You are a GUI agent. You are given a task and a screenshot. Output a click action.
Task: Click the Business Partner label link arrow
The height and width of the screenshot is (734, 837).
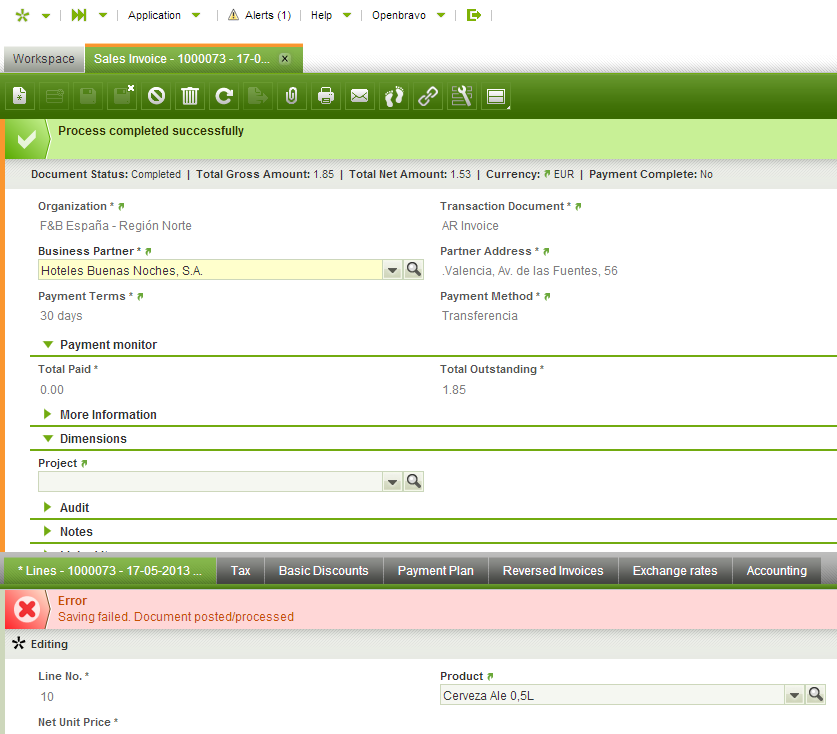(x=148, y=251)
